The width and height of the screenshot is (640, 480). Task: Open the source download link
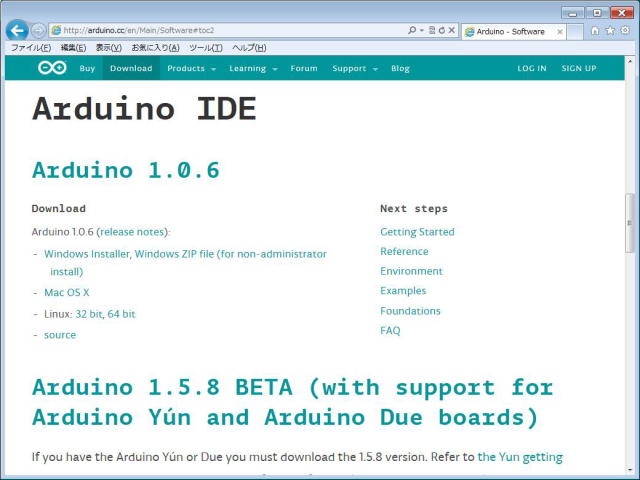[x=60, y=335]
